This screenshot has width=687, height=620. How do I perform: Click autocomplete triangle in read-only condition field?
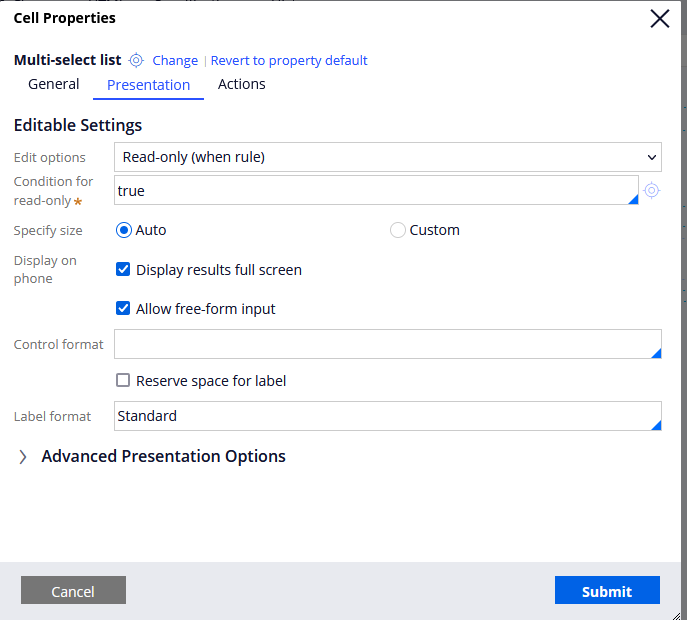(x=633, y=199)
